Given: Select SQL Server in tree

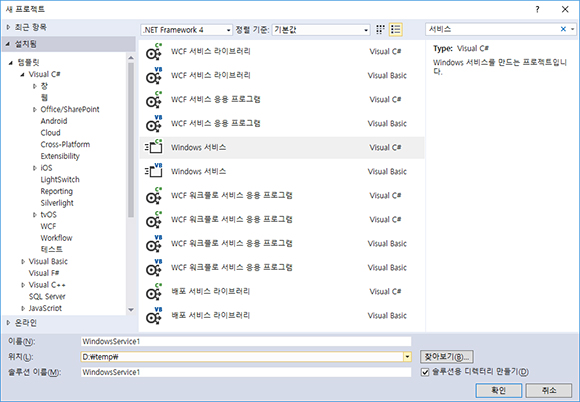Looking at the screenshot, I should coord(47,297).
